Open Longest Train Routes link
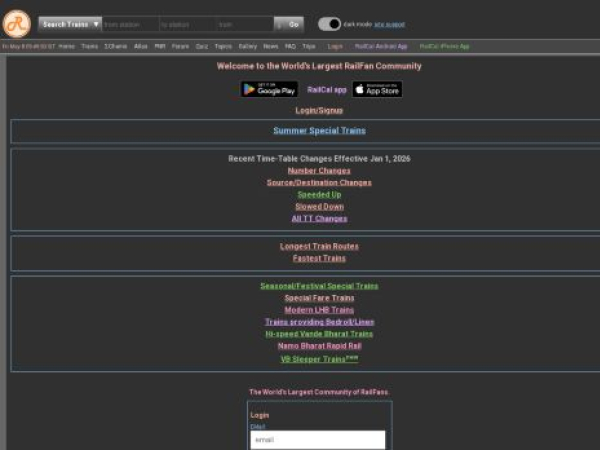600x450 pixels. click(x=319, y=246)
